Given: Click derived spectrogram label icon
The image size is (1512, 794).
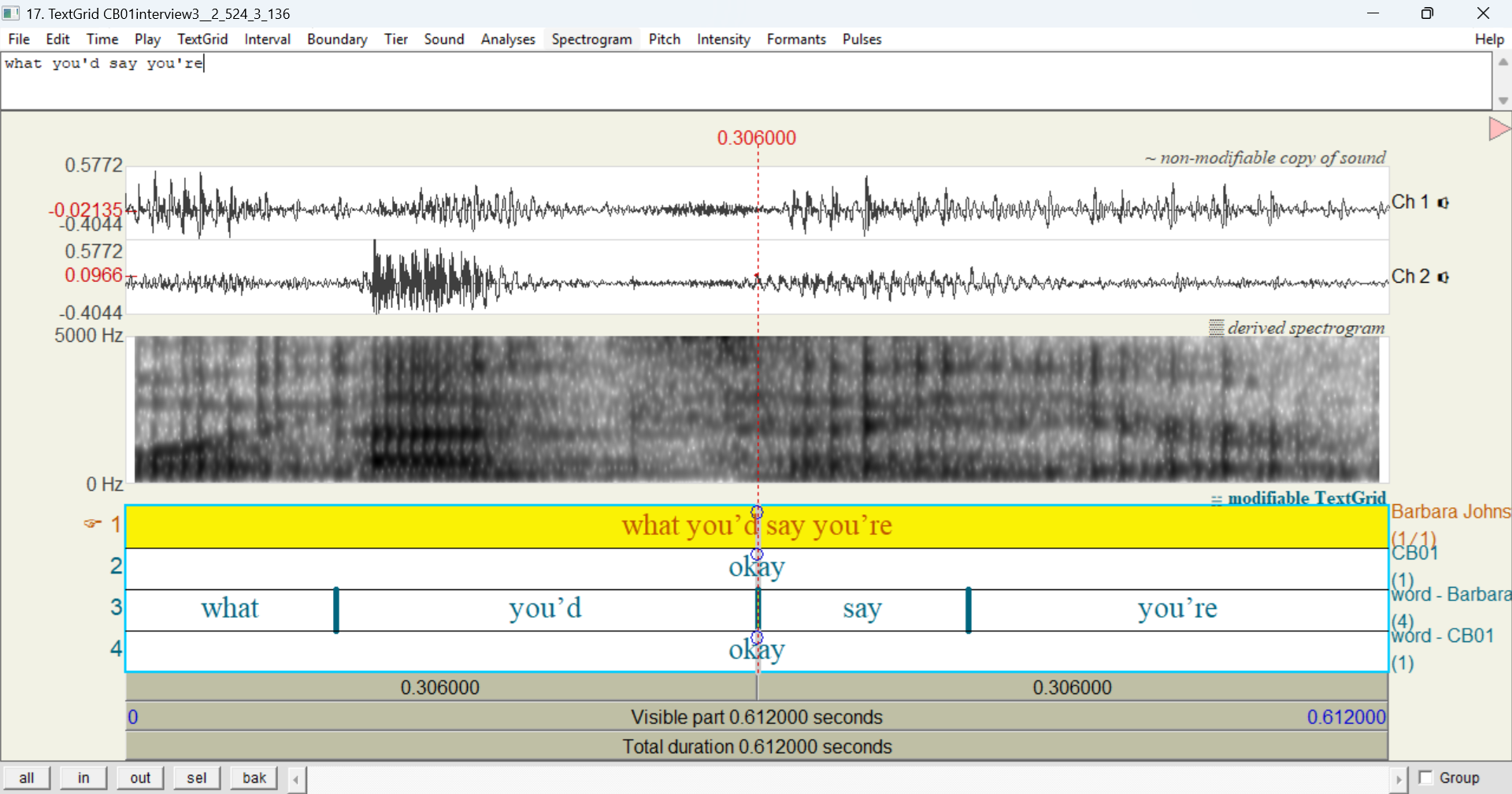Looking at the screenshot, I should pos(1216,328).
